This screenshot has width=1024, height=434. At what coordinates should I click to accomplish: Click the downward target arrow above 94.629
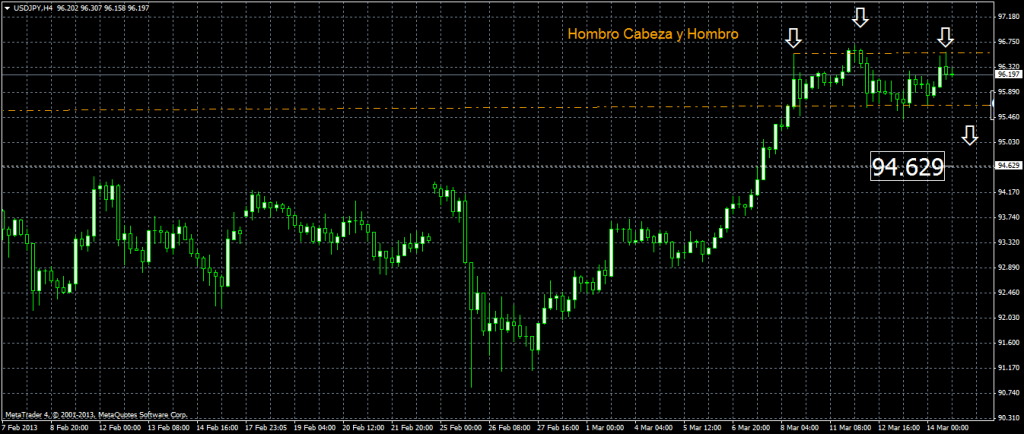click(x=969, y=136)
